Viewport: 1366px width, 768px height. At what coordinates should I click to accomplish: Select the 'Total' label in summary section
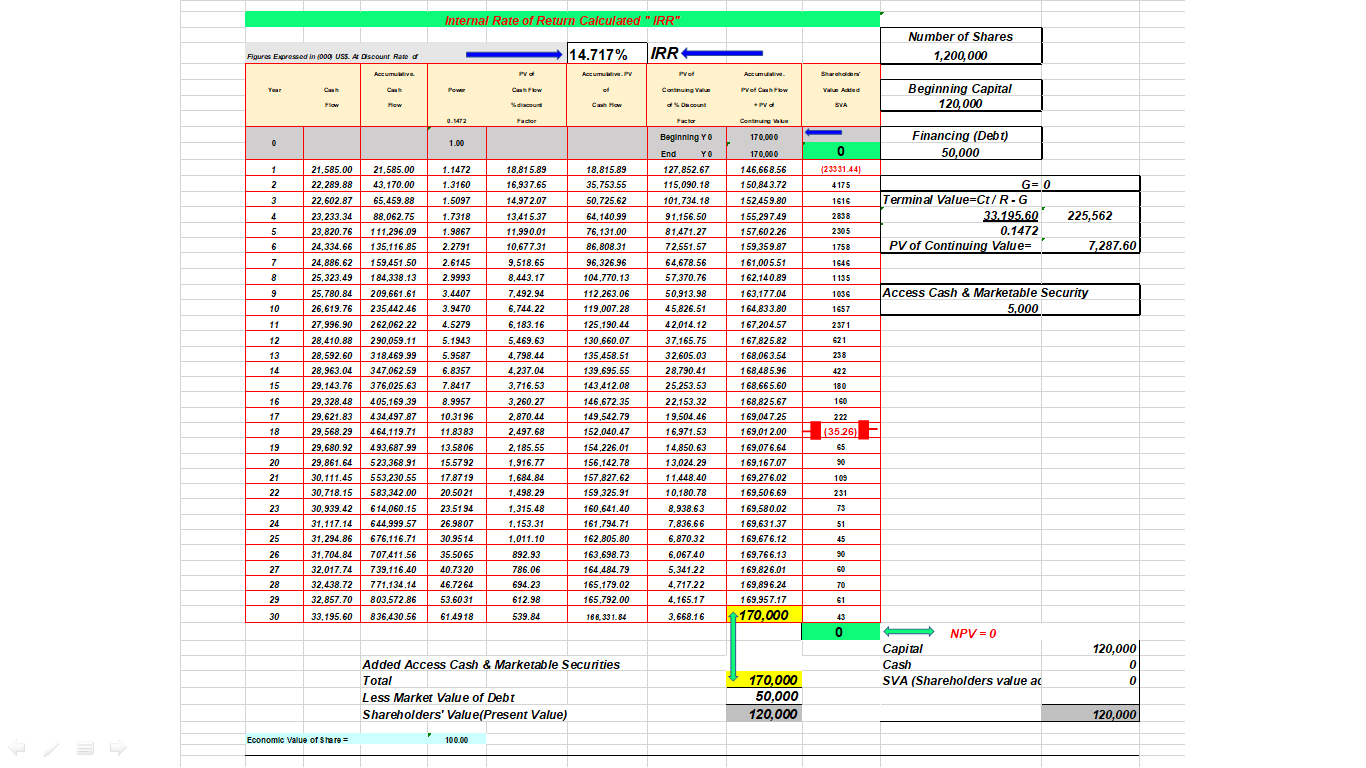[377, 681]
